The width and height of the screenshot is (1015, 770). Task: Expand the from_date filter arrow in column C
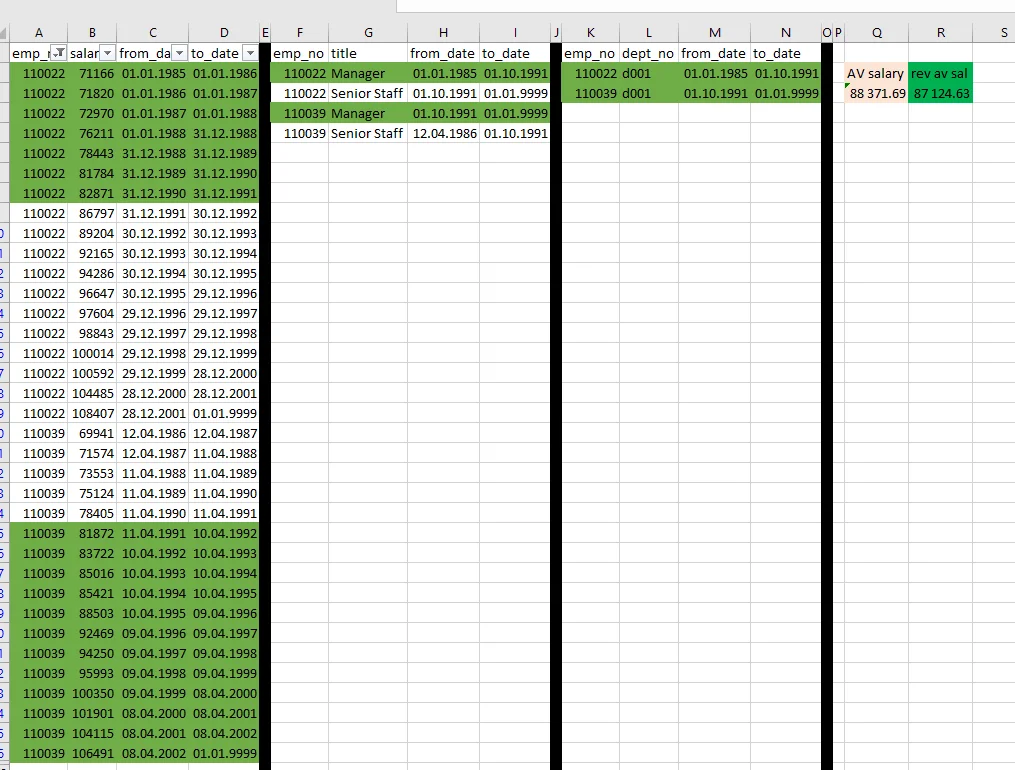(x=179, y=53)
